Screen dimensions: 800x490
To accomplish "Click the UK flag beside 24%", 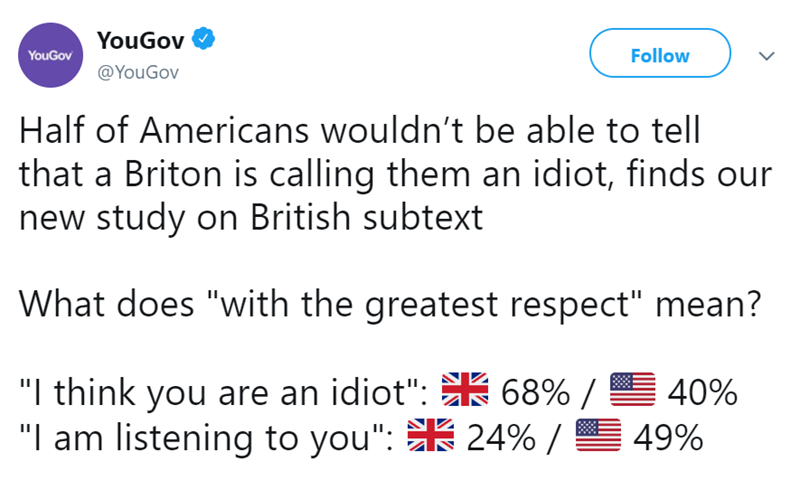I will [430, 437].
